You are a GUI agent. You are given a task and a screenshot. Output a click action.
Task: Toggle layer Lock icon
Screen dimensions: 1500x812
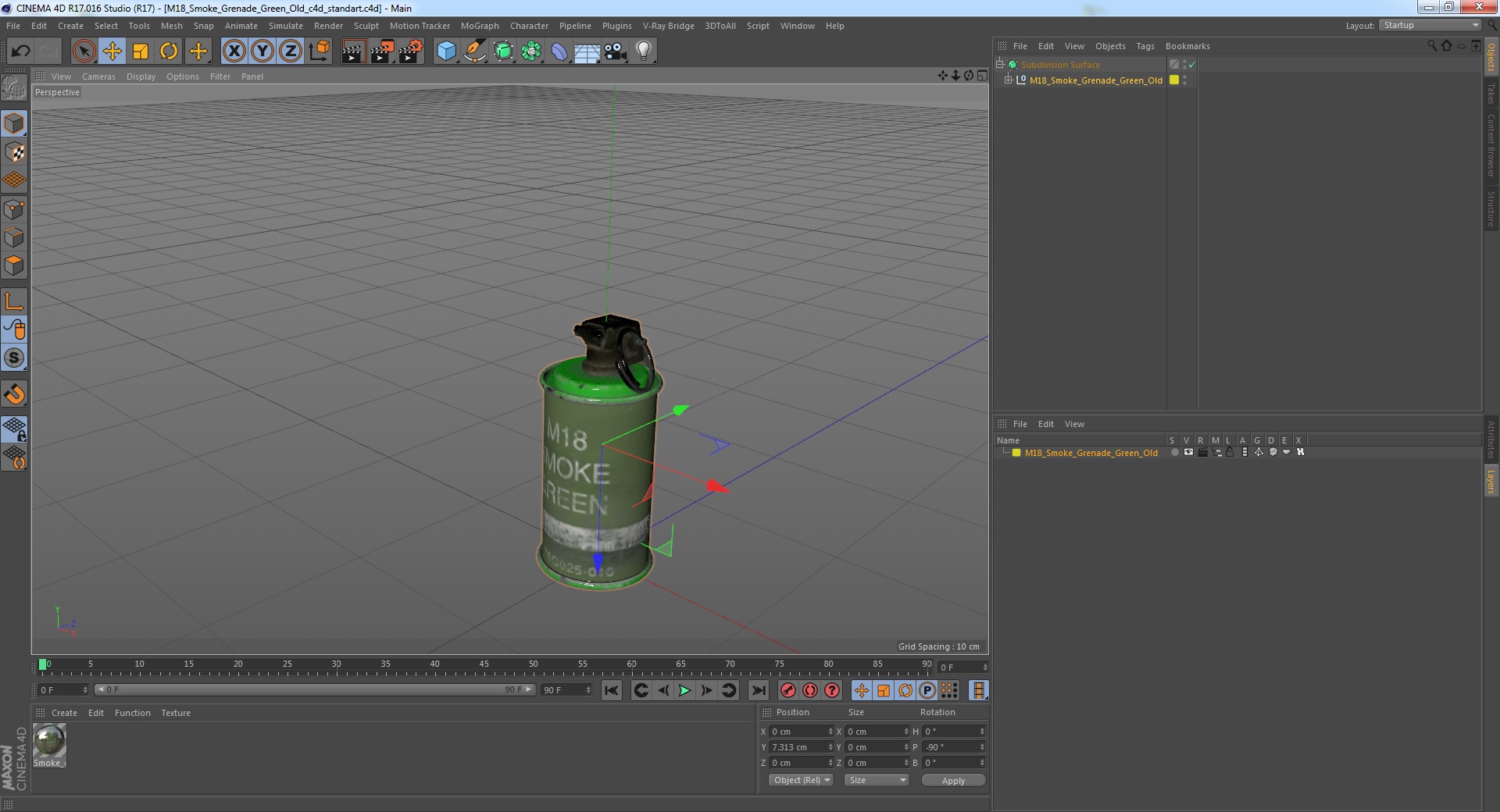click(1230, 453)
